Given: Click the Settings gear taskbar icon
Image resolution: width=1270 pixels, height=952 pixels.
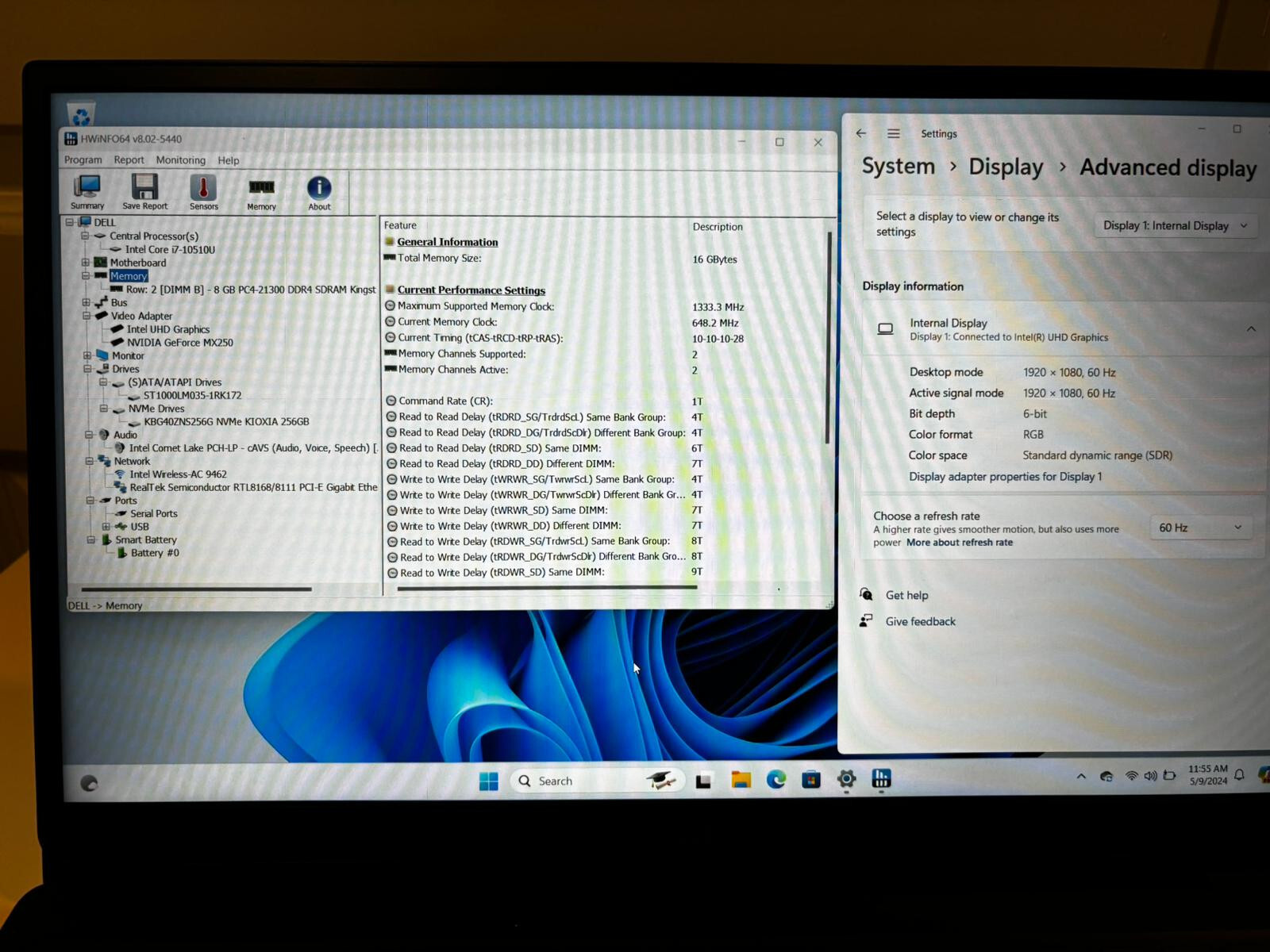Looking at the screenshot, I should pyautogui.click(x=846, y=779).
